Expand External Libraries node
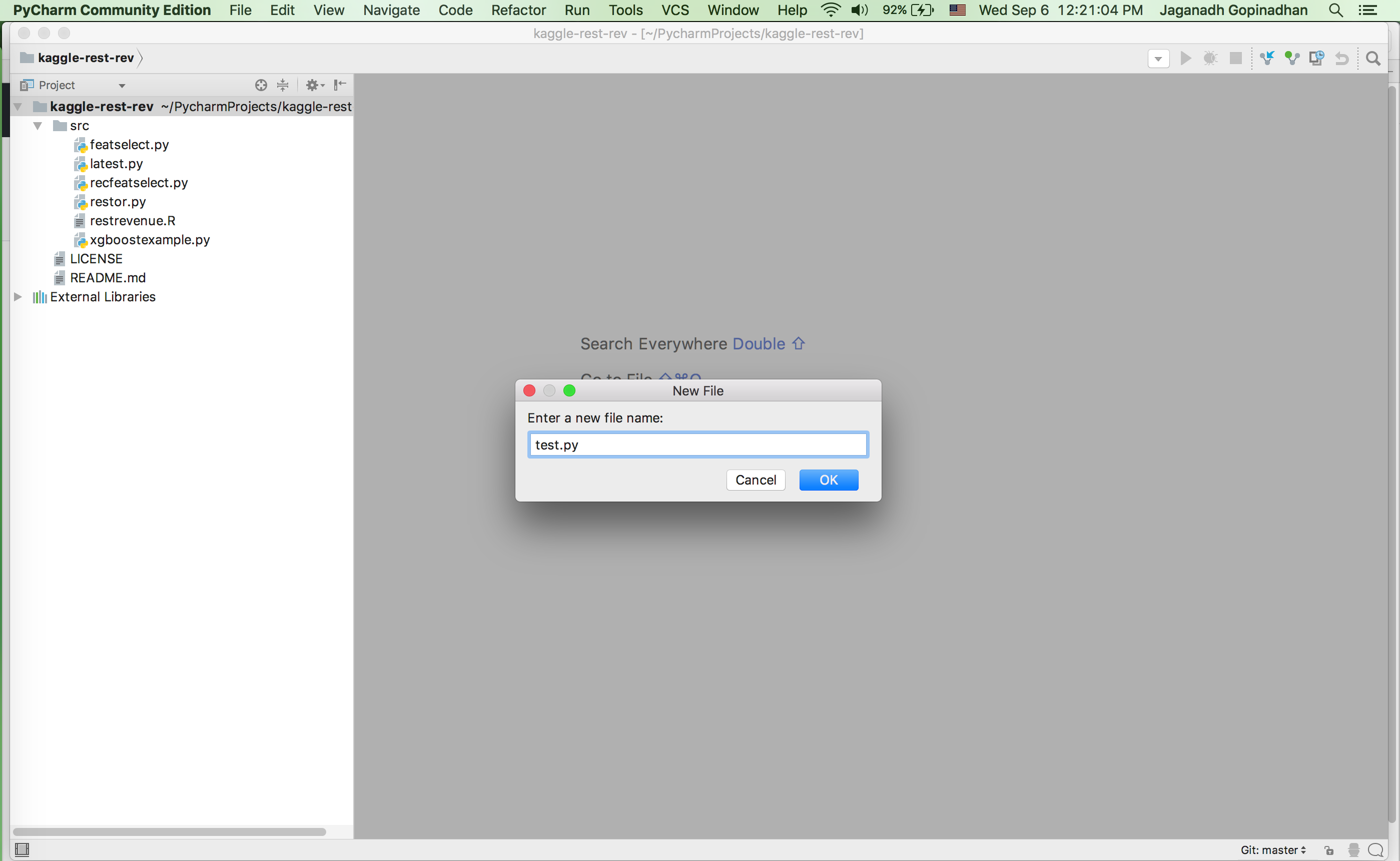The width and height of the screenshot is (1400, 861). (x=18, y=297)
